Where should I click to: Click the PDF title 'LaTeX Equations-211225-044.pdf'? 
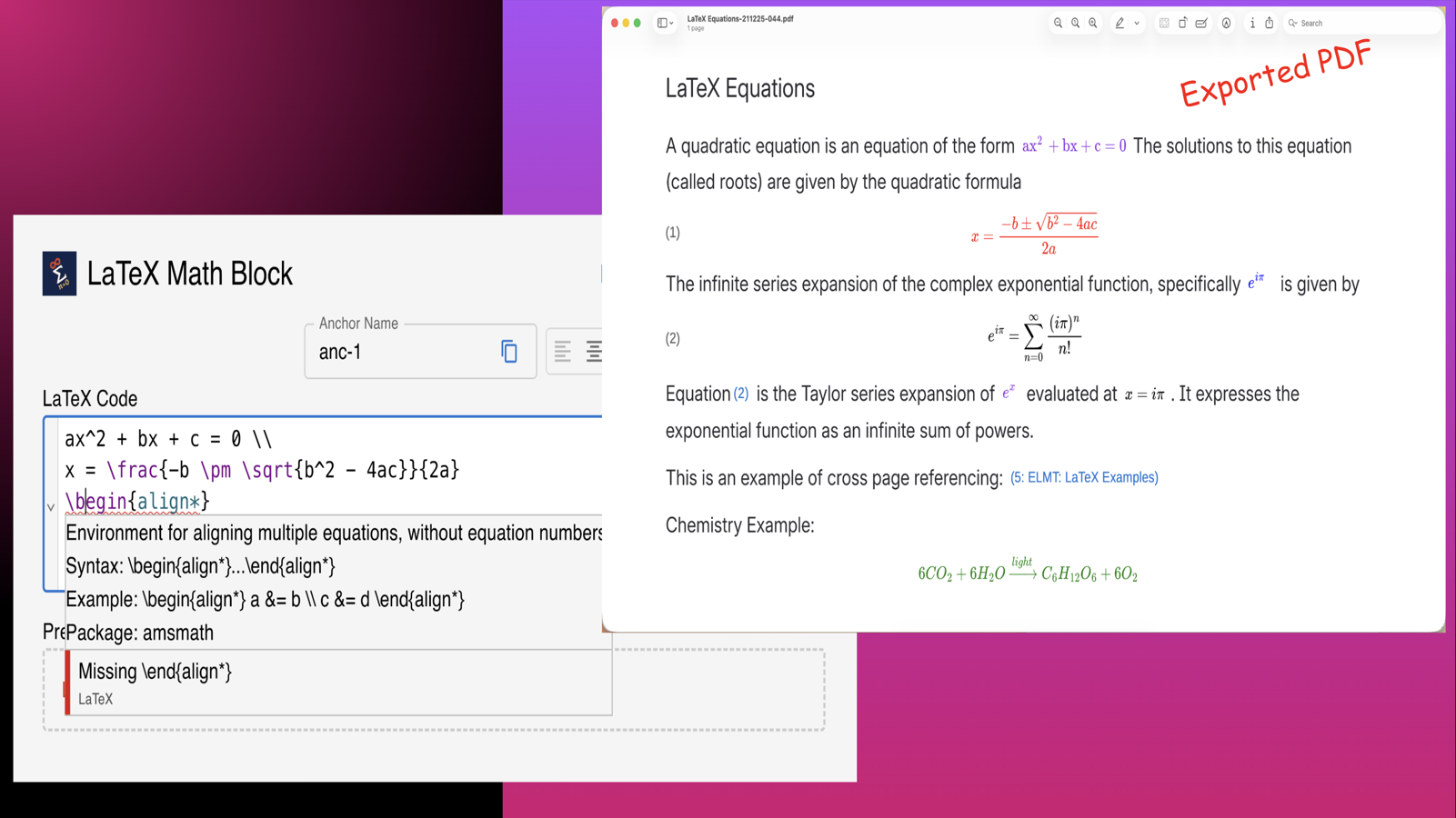[x=740, y=18]
